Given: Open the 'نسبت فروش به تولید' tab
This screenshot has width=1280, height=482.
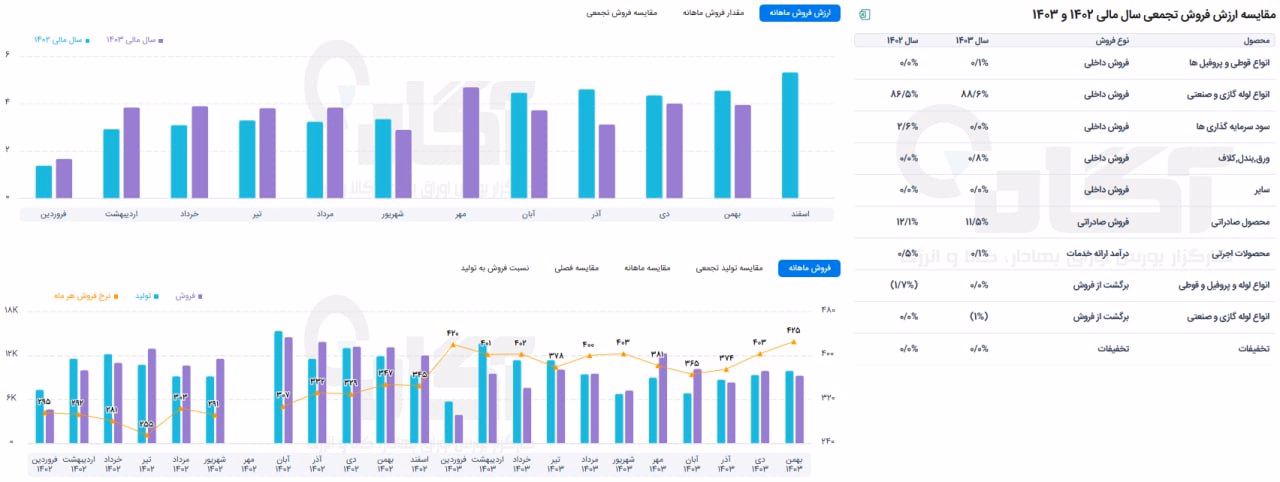Looking at the screenshot, I should pyautogui.click(x=494, y=268).
